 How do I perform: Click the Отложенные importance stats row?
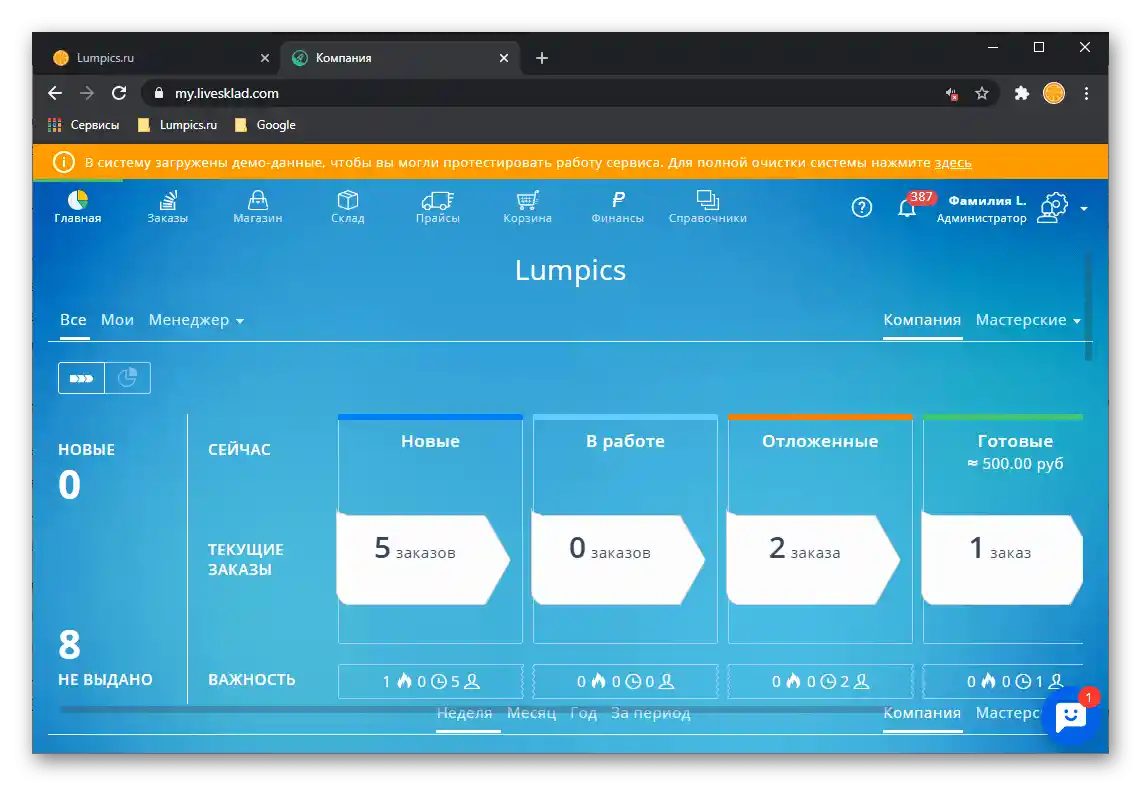pyautogui.click(x=821, y=681)
